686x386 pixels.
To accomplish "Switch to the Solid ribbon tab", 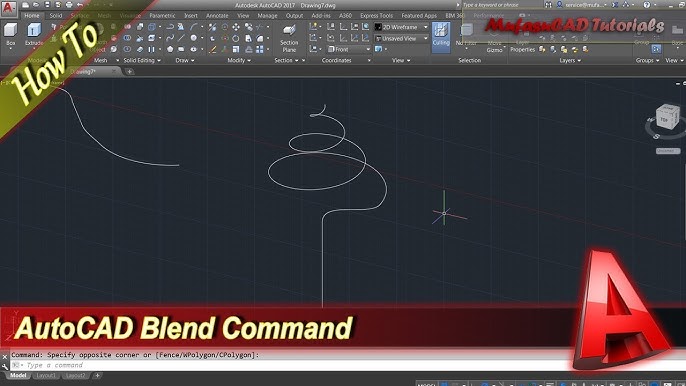I will [56, 15].
